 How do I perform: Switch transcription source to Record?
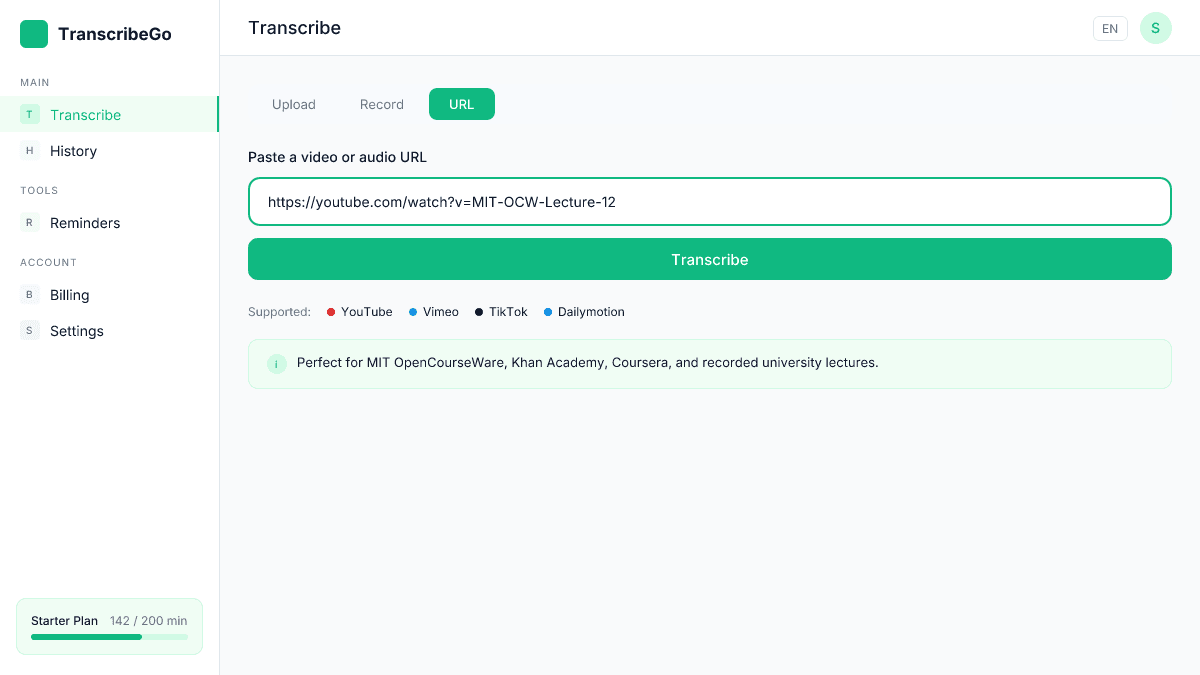381,104
